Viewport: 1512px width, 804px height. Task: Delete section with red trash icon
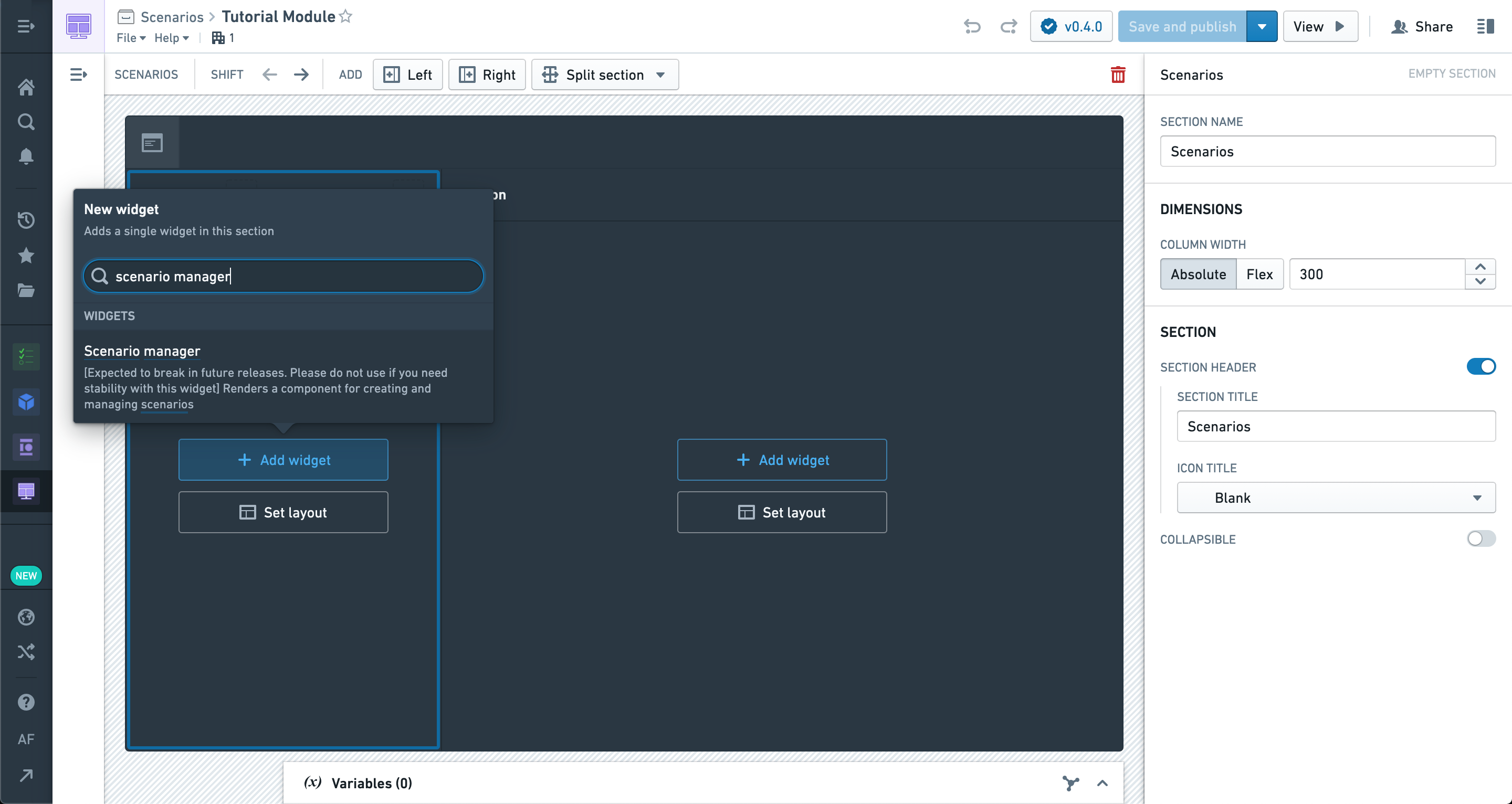[1118, 75]
